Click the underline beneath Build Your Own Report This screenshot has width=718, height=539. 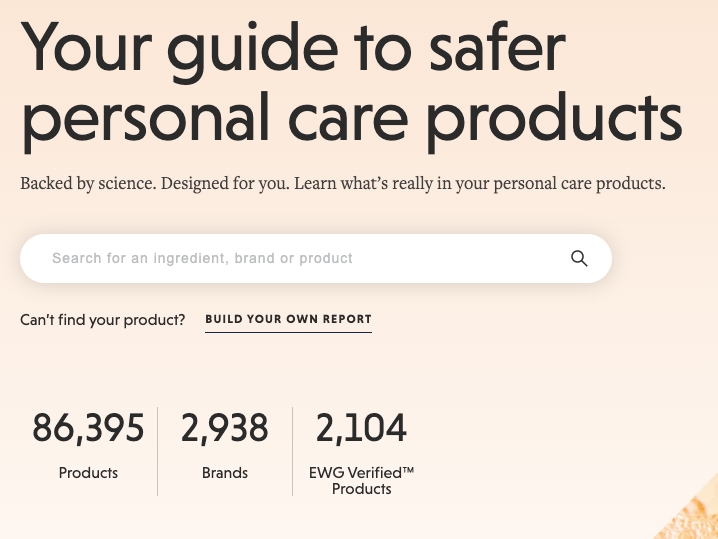[x=288, y=332]
